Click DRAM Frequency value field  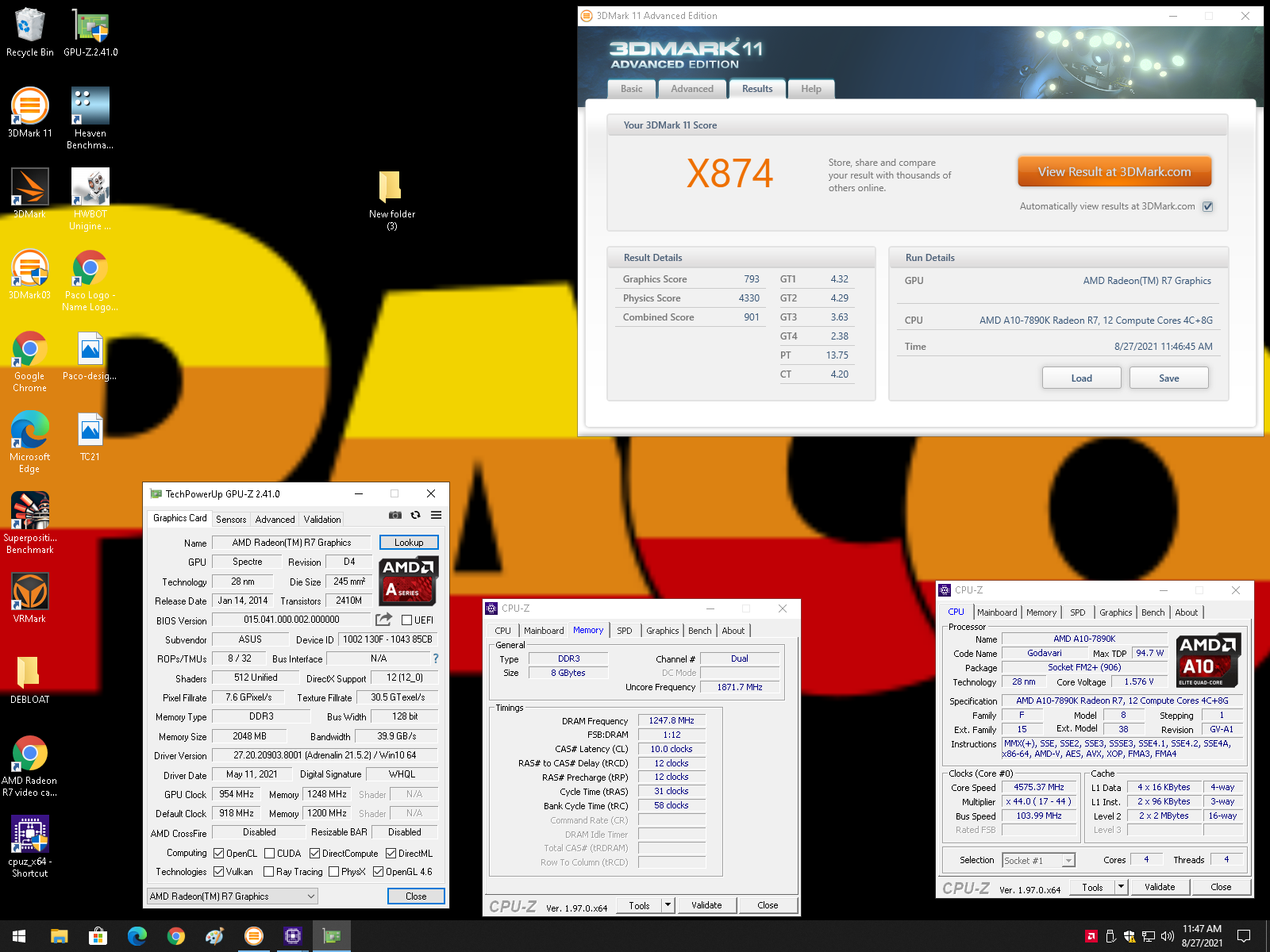pos(672,720)
